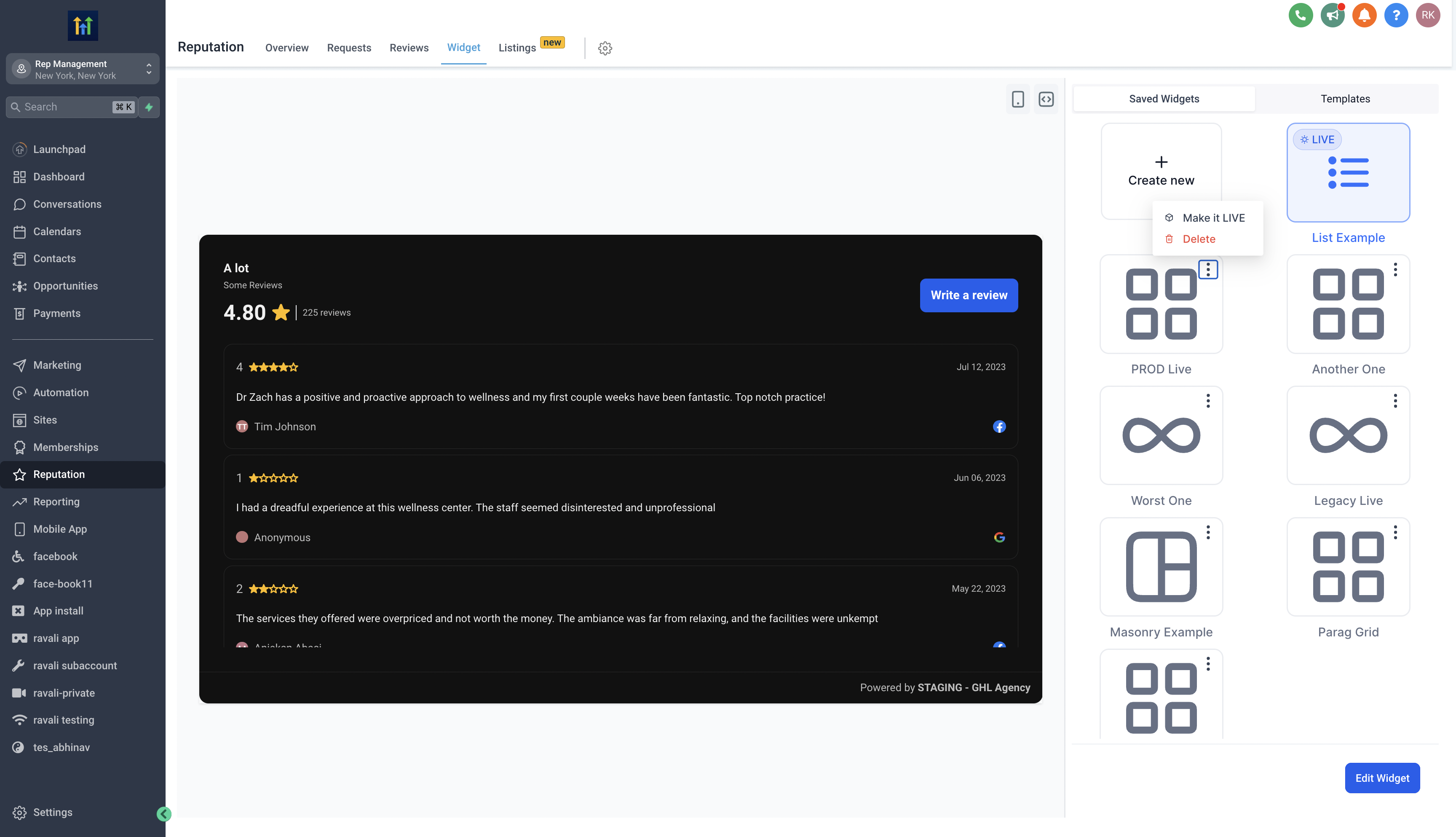The image size is (1456, 837).
Task: Click the Edit Widget button
Action: click(1382, 778)
